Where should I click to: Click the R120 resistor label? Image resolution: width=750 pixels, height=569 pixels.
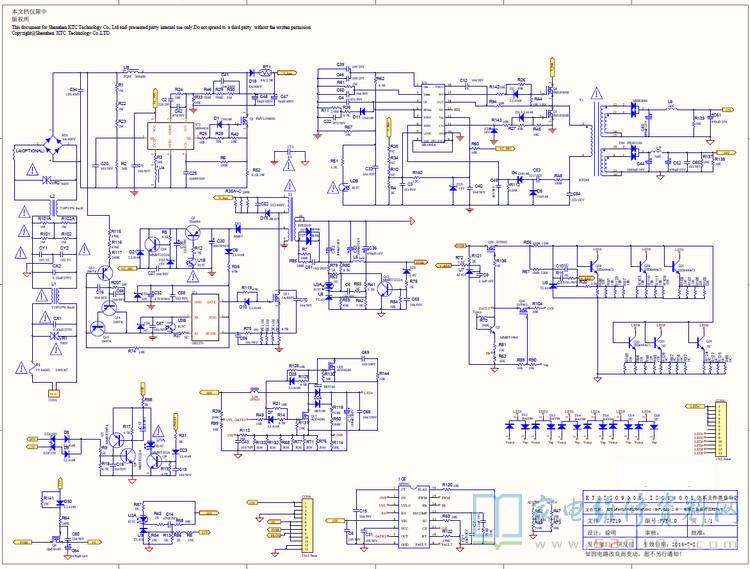(x=447, y=485)
